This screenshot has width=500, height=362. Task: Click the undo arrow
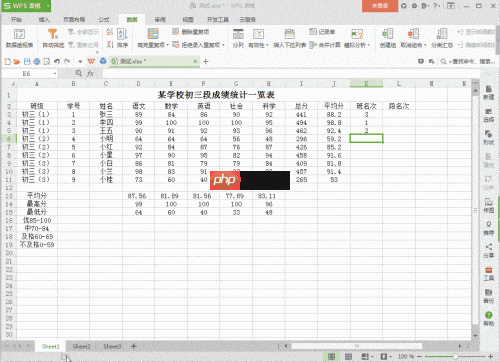tap(57, 61)
